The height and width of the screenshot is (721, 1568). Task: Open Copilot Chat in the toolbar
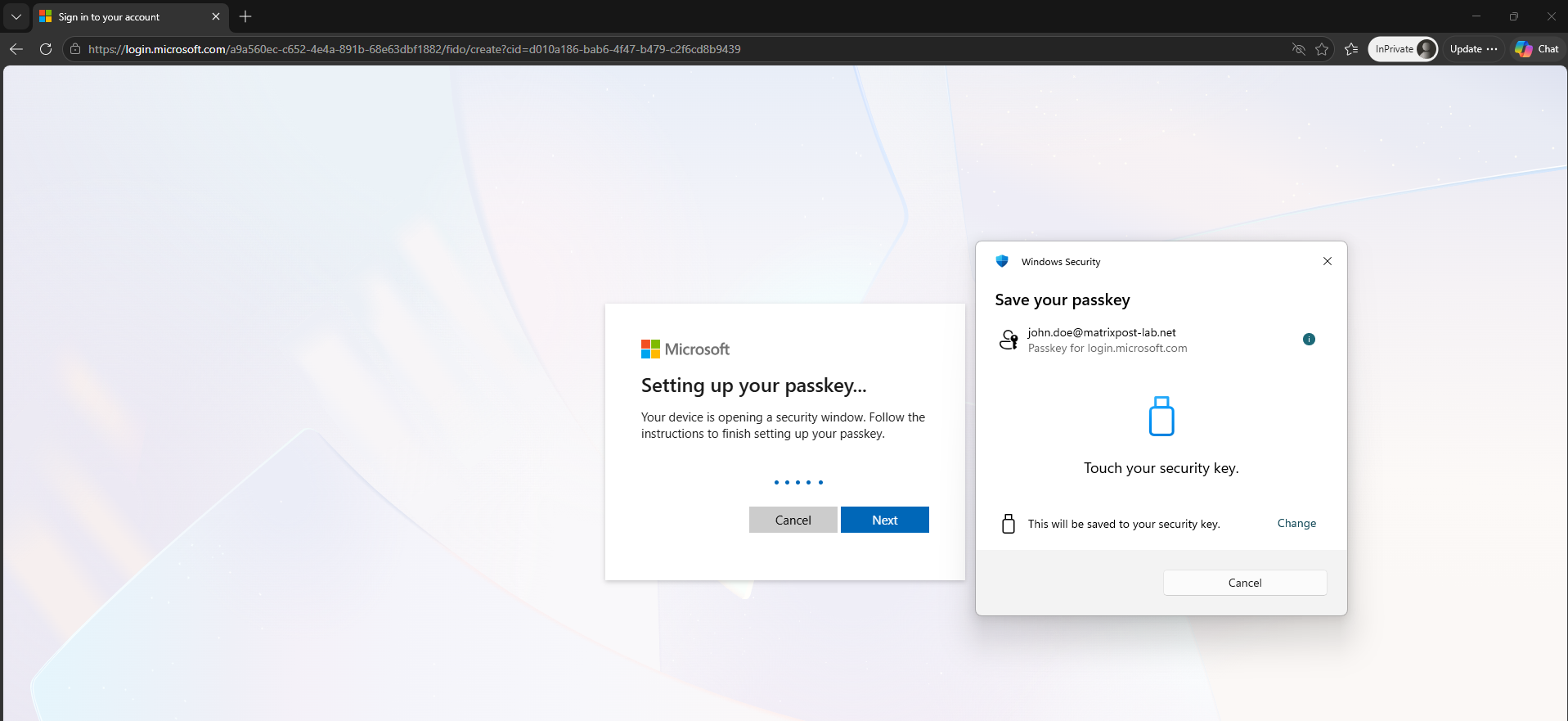point(1537,49)
